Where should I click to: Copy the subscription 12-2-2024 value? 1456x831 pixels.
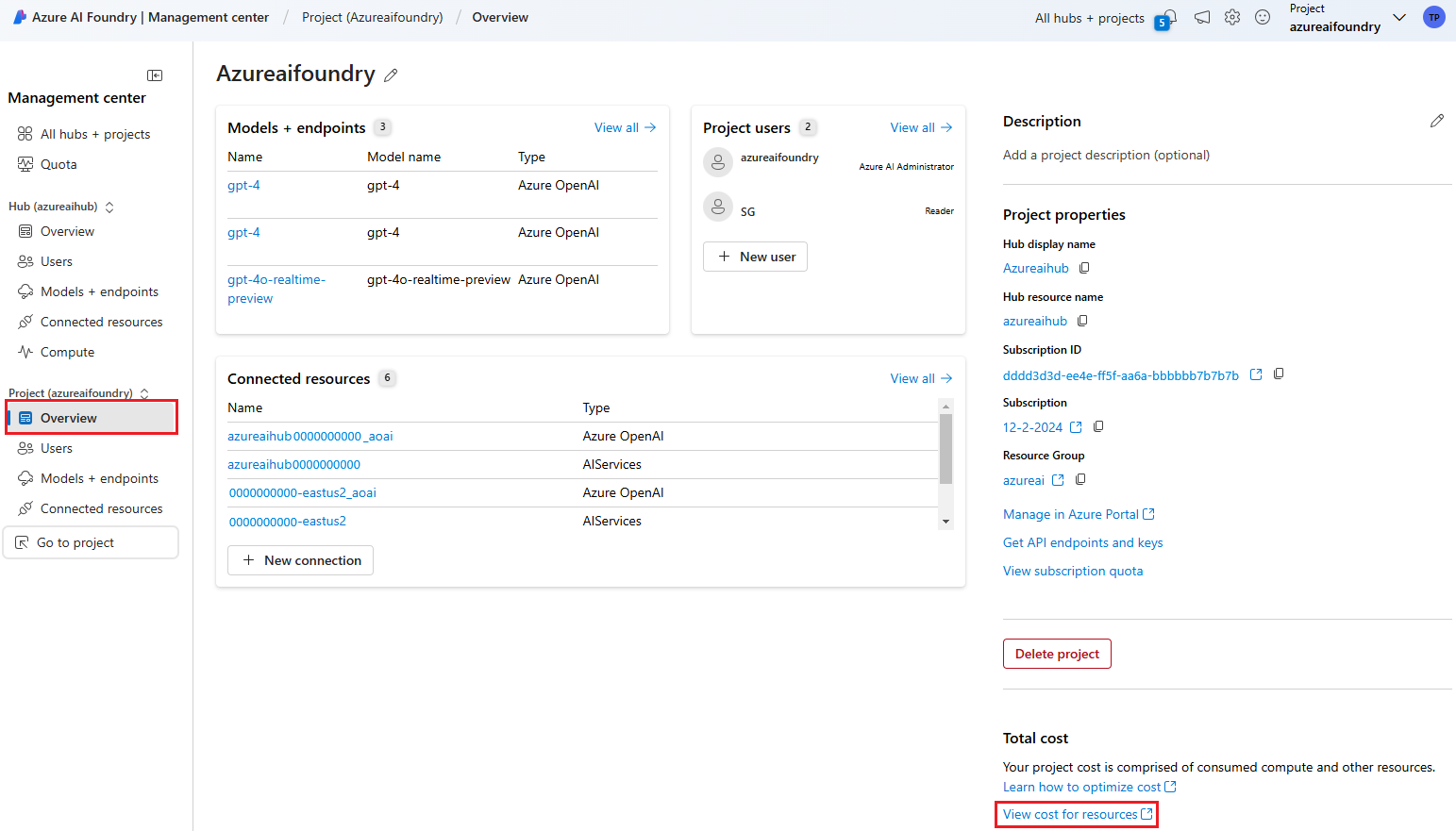(x=1098, y=426)
